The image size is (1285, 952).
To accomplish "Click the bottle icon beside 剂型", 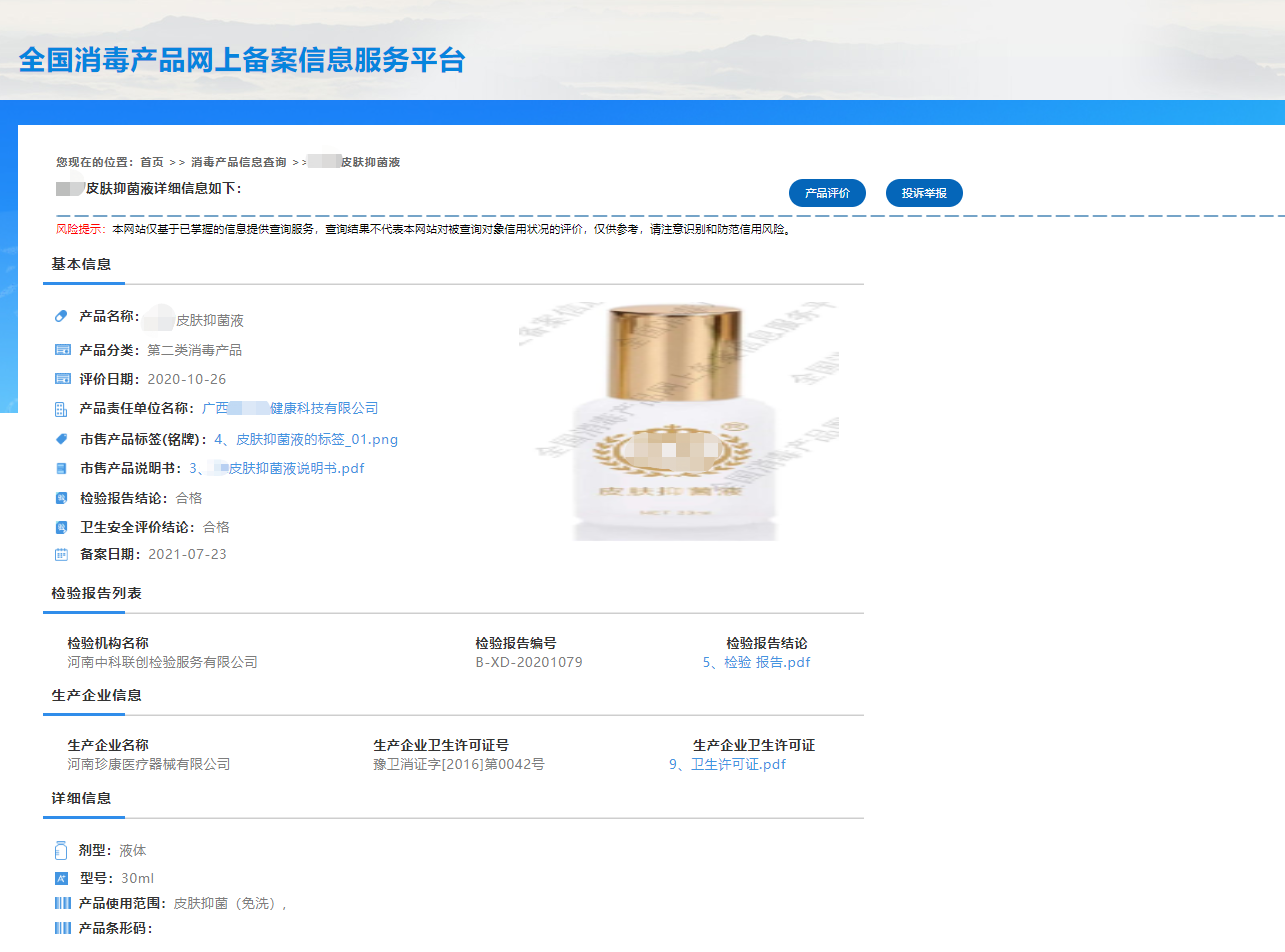I will pos(61,851).
